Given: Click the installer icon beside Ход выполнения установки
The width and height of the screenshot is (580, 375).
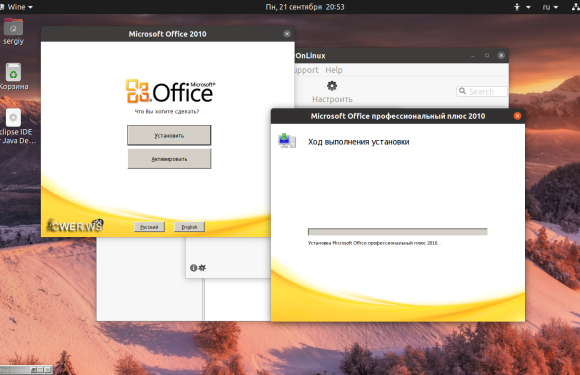Looking at the screenshot, I should point(287,141).
